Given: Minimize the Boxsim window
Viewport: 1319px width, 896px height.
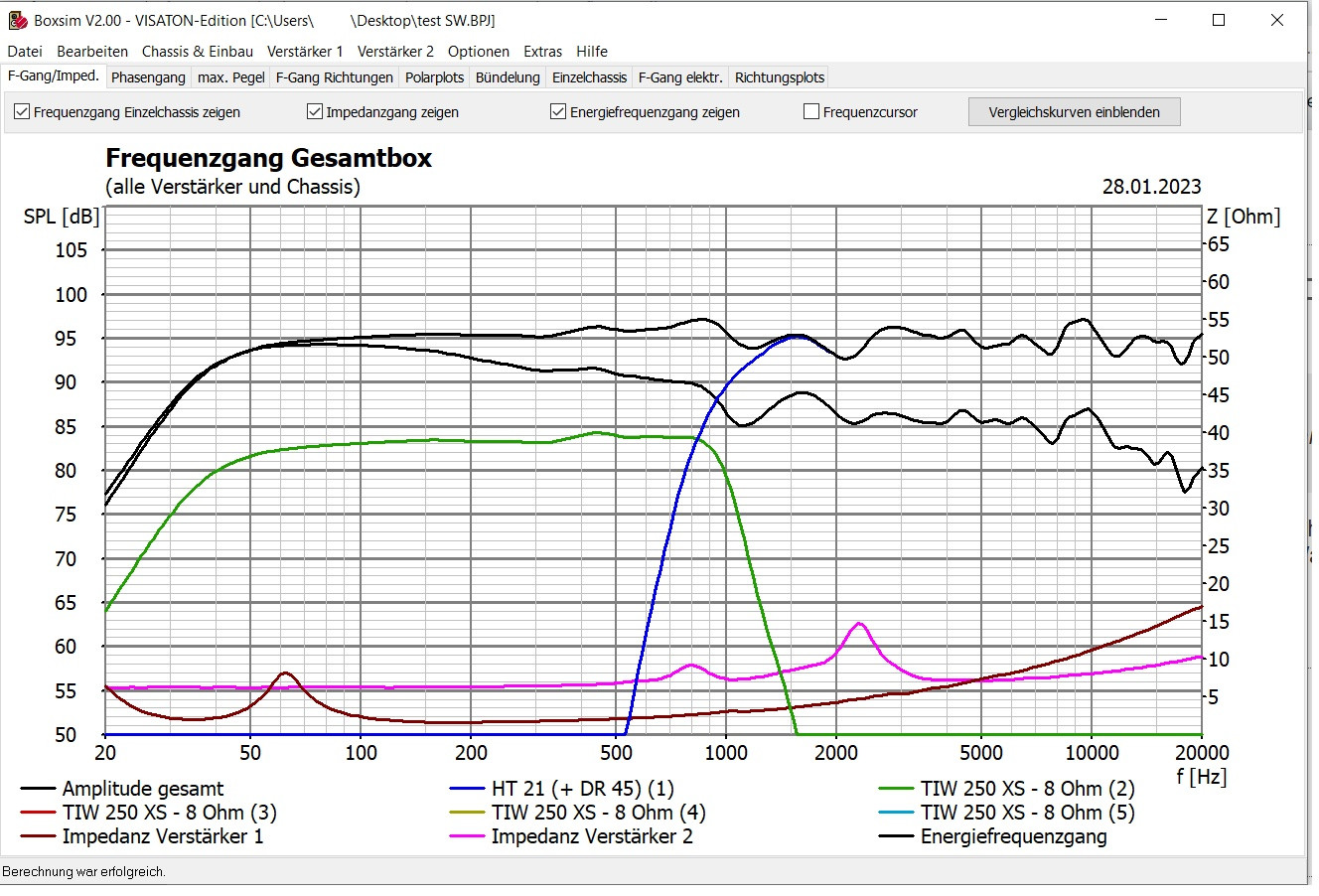Looking at the screenshot, I should (x=1161, y=20).
